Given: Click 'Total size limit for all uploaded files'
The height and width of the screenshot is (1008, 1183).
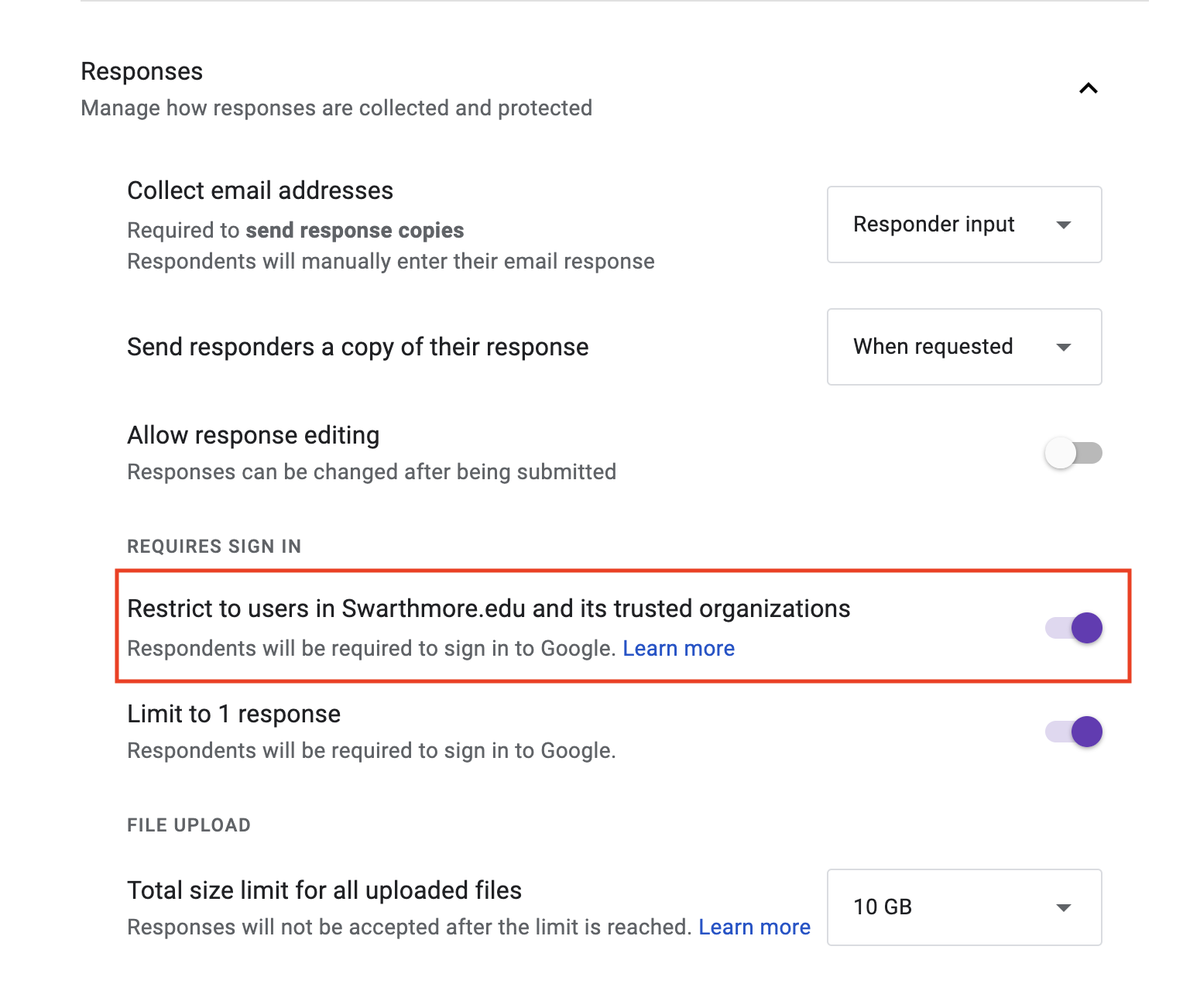Looking at the screenshot, I should 324,890.
